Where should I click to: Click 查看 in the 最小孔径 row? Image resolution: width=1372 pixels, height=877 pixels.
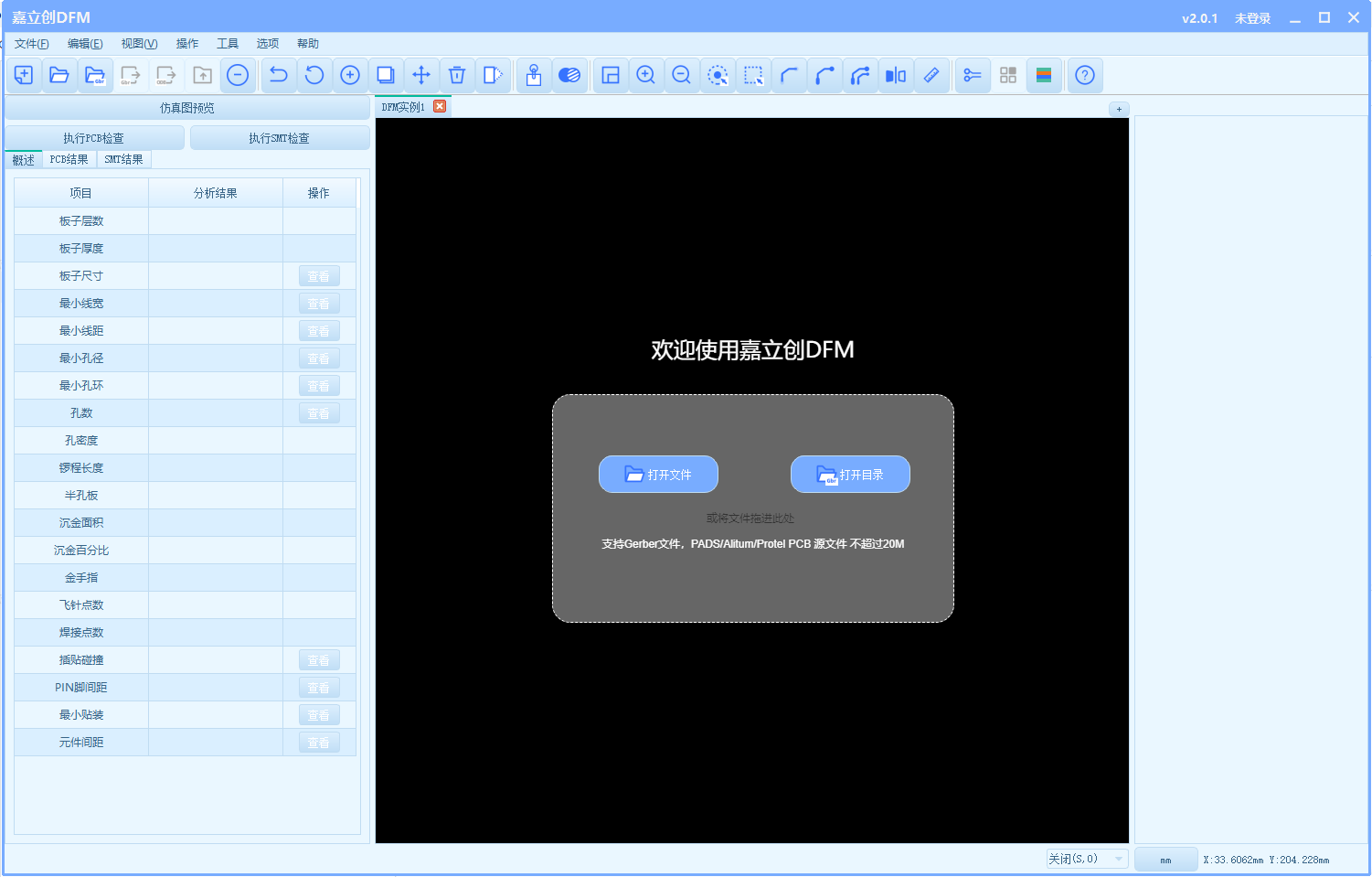[319, 358]
